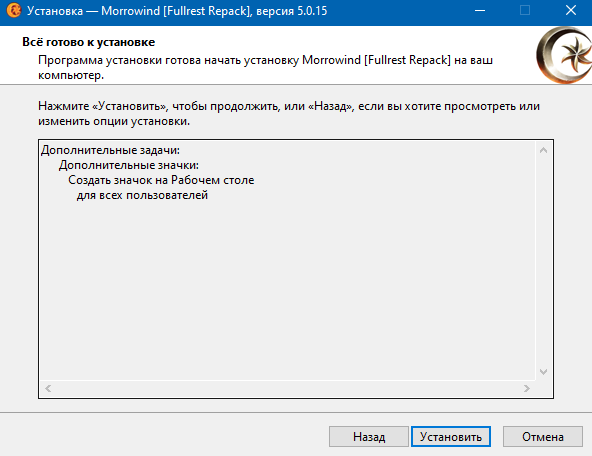Screen dimensions: 592x456
Task: Close the installer window with the X
Action: pyautogui.click(x=570, y=11)
